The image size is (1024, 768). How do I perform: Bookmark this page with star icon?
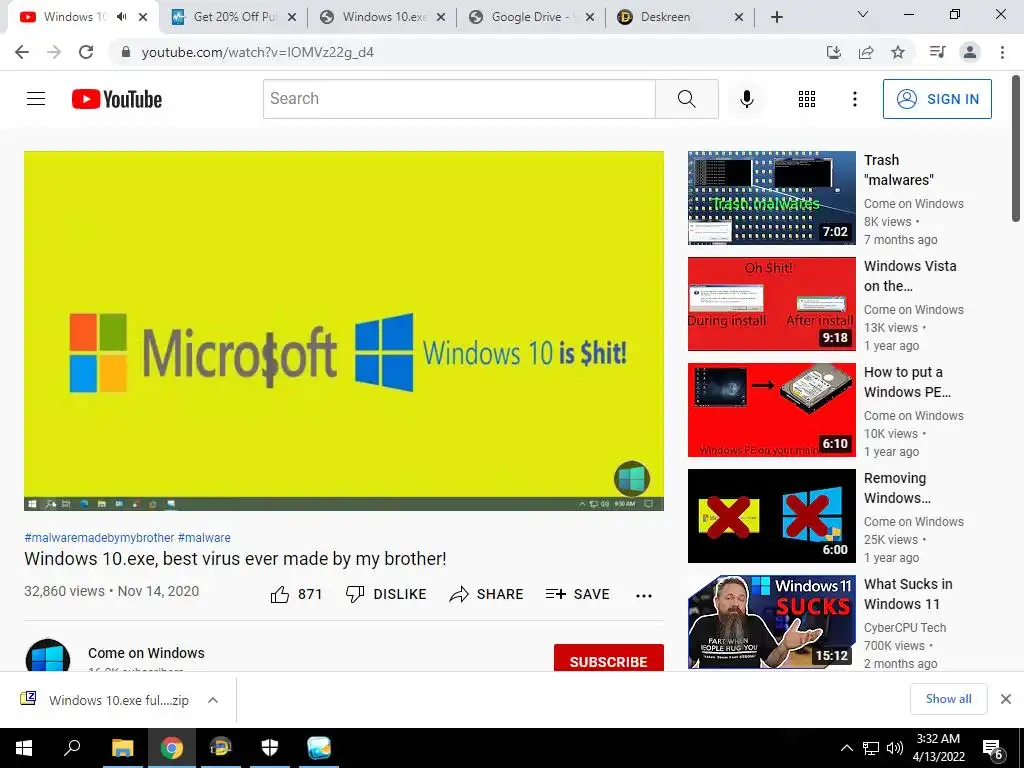click(898, 52)
